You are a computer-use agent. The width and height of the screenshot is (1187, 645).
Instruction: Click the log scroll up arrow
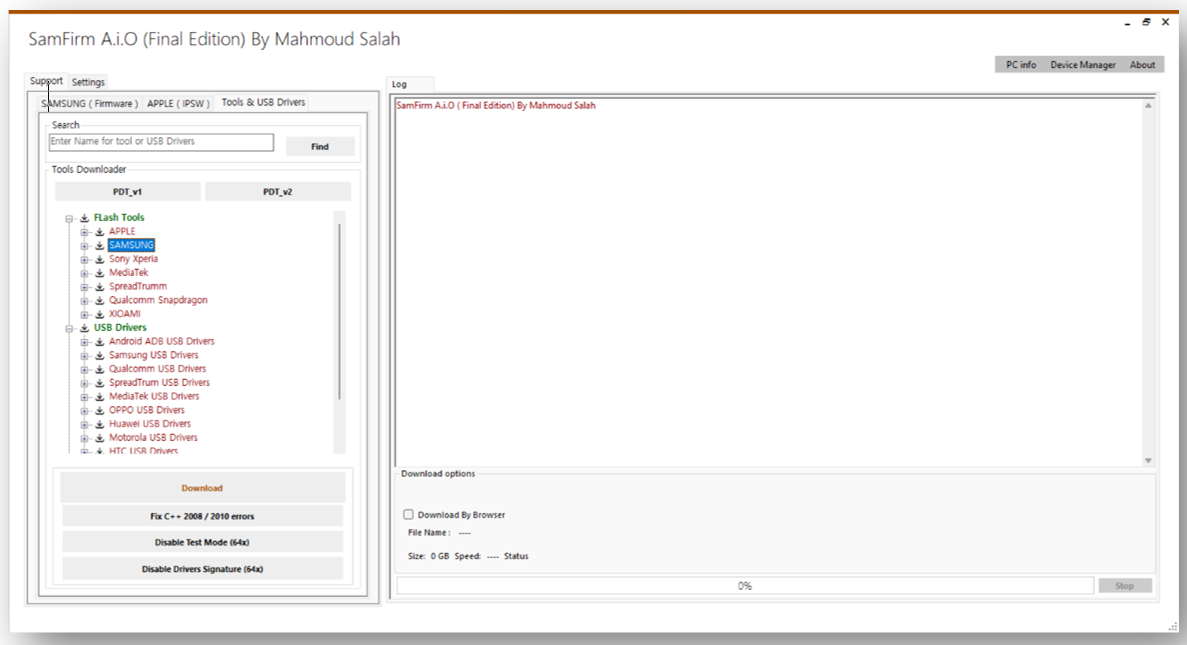[x=1148, y=106]
